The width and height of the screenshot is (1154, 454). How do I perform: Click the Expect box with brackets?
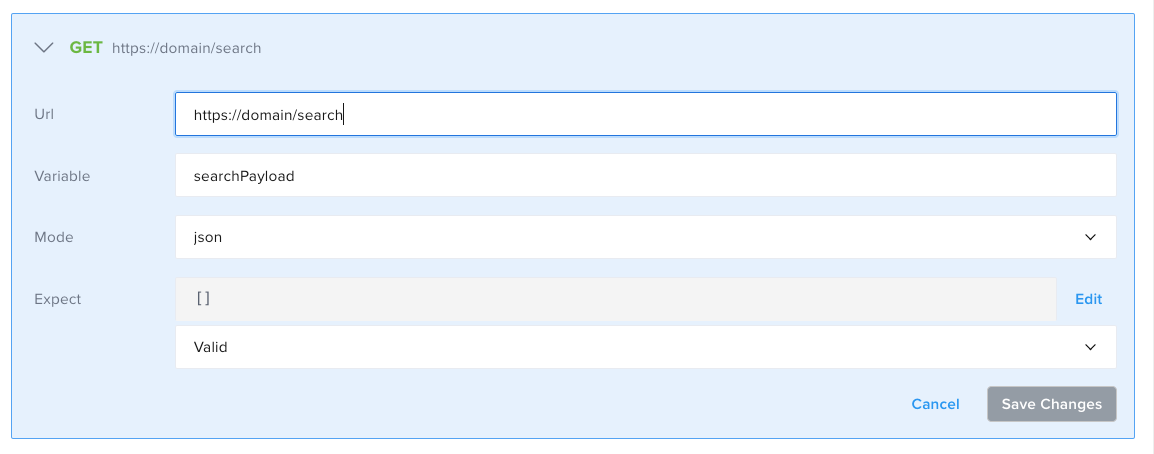pos(615,299)
